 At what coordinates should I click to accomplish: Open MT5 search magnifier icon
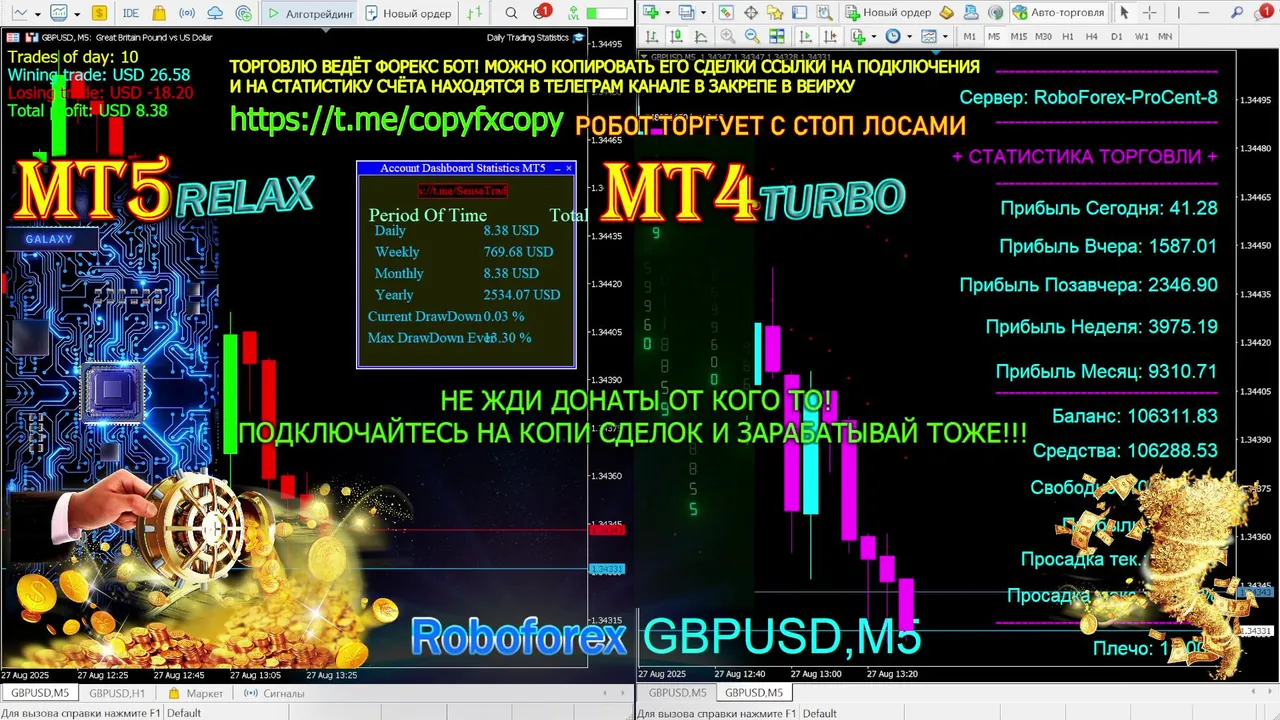[511, 13]
